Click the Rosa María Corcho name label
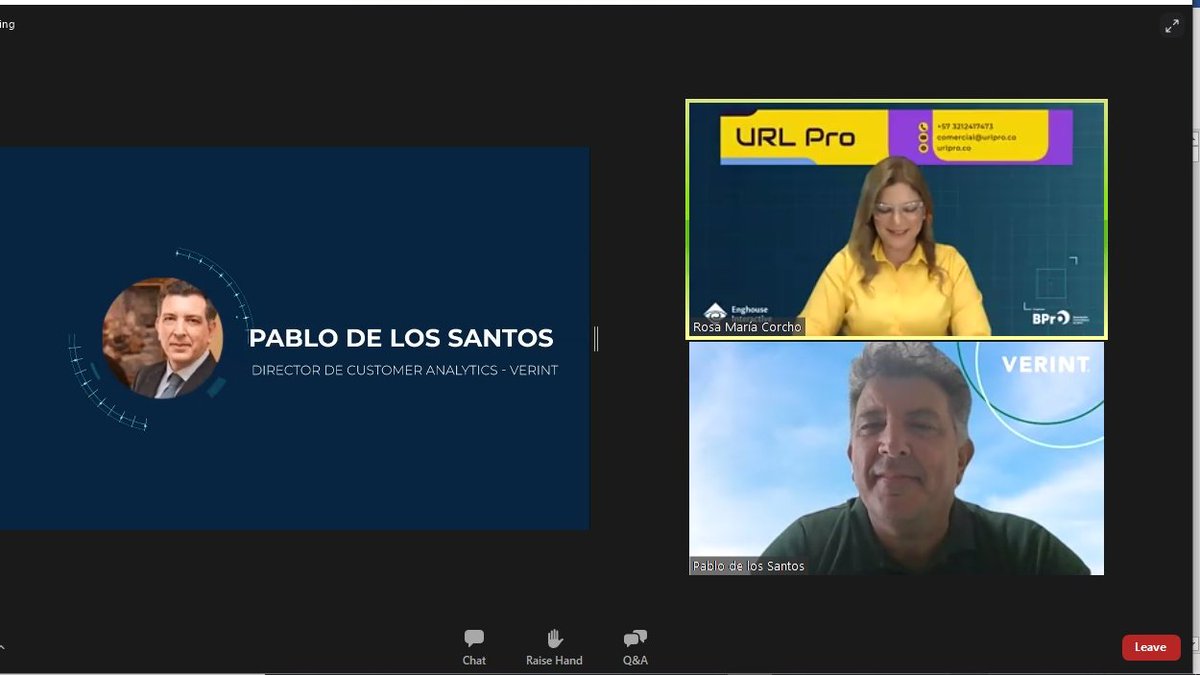 (x=747, y=327)
